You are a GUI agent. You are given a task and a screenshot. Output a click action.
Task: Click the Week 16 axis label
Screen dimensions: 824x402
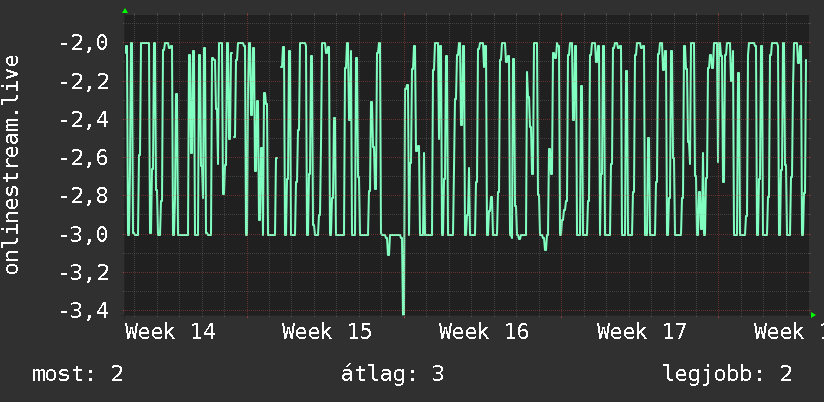click(484, 332)
